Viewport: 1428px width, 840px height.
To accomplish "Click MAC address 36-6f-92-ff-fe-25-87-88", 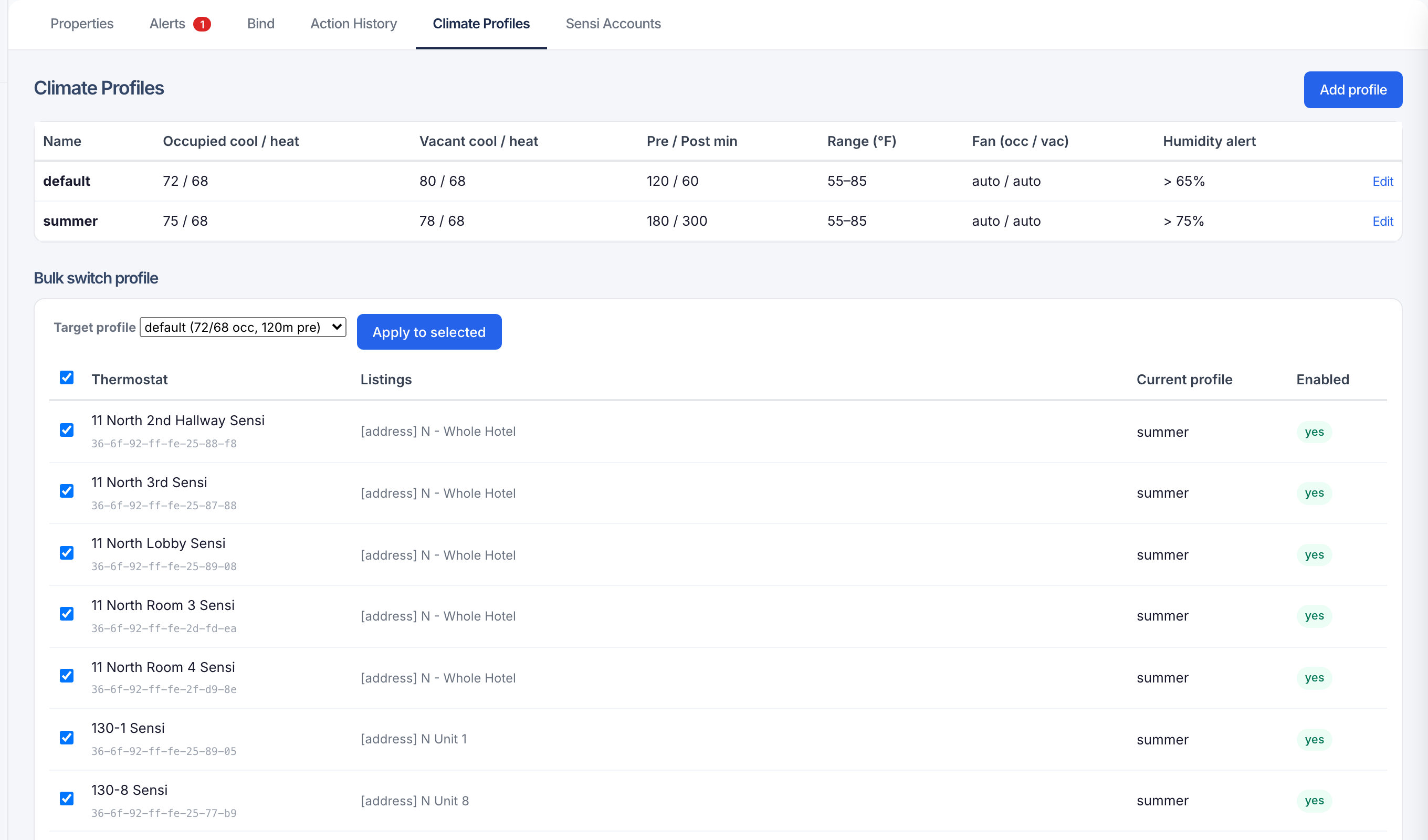I will tap(164, 506).
